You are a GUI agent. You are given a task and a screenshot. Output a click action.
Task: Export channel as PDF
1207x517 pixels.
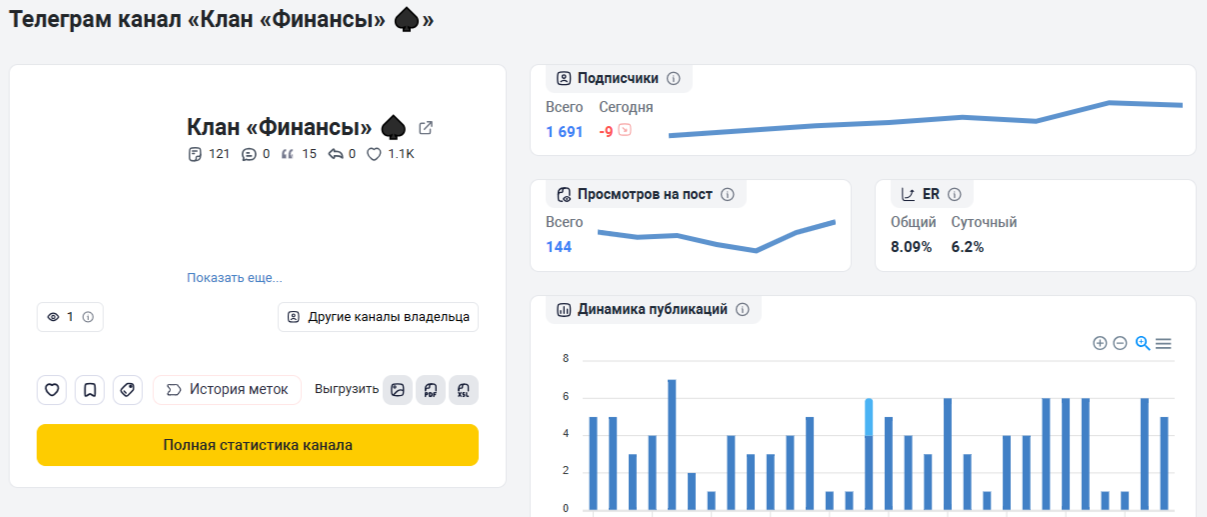pos(430,390)
